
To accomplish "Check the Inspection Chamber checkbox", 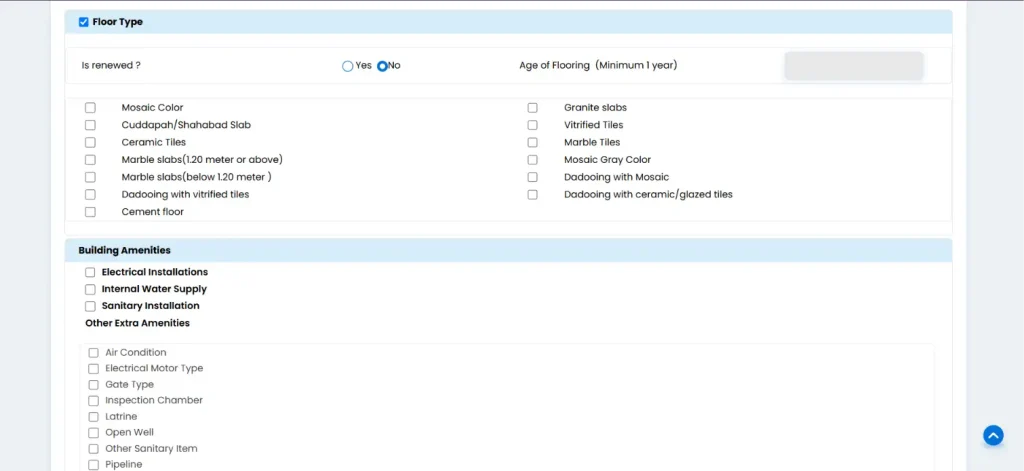I will [x=93, y=400].
